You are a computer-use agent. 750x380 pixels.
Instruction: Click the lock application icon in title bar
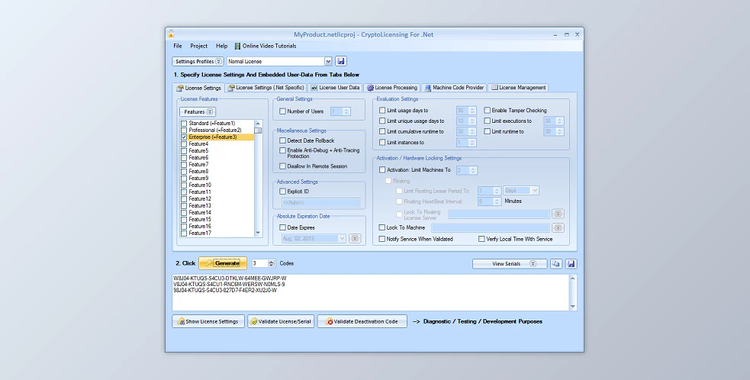(171, 34)
